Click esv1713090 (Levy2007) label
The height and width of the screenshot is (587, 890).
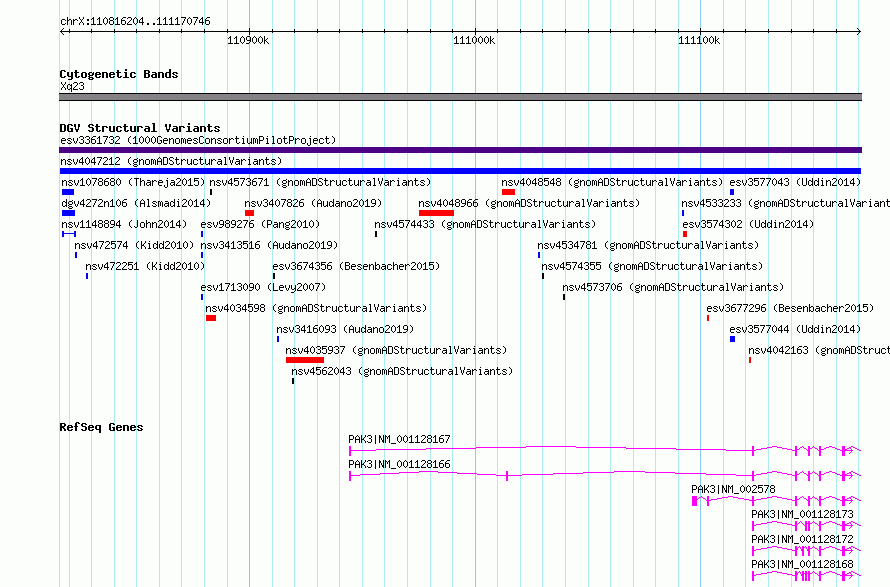tap(263, 287)
